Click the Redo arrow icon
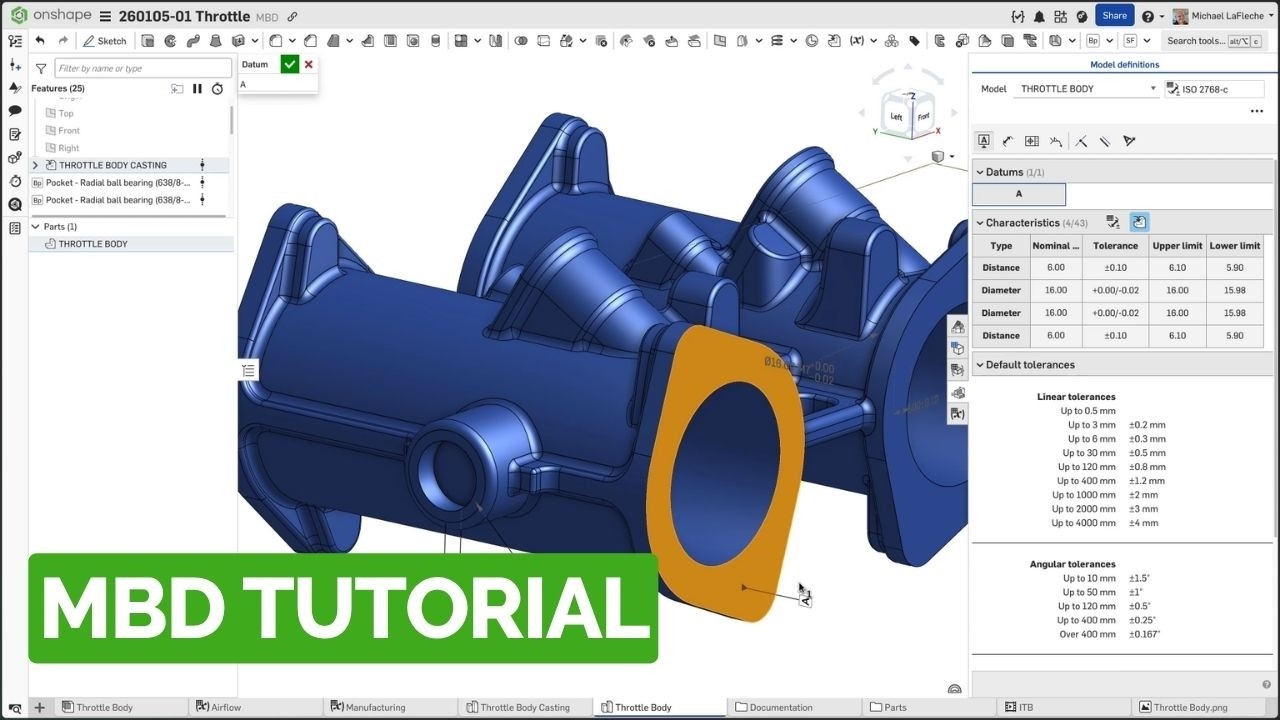This screenshot has height=720, width=1280. (63, 41)
